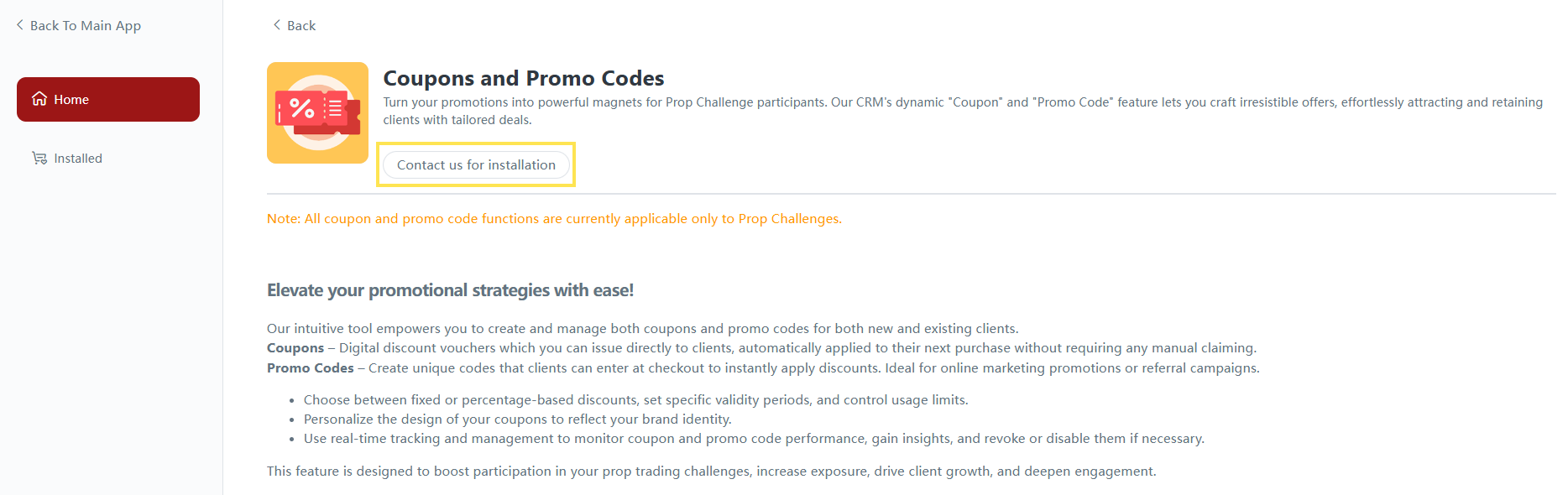The image size is (1568, 495).
Task: Click the bullet about real-time tracking
Action: 754,438
